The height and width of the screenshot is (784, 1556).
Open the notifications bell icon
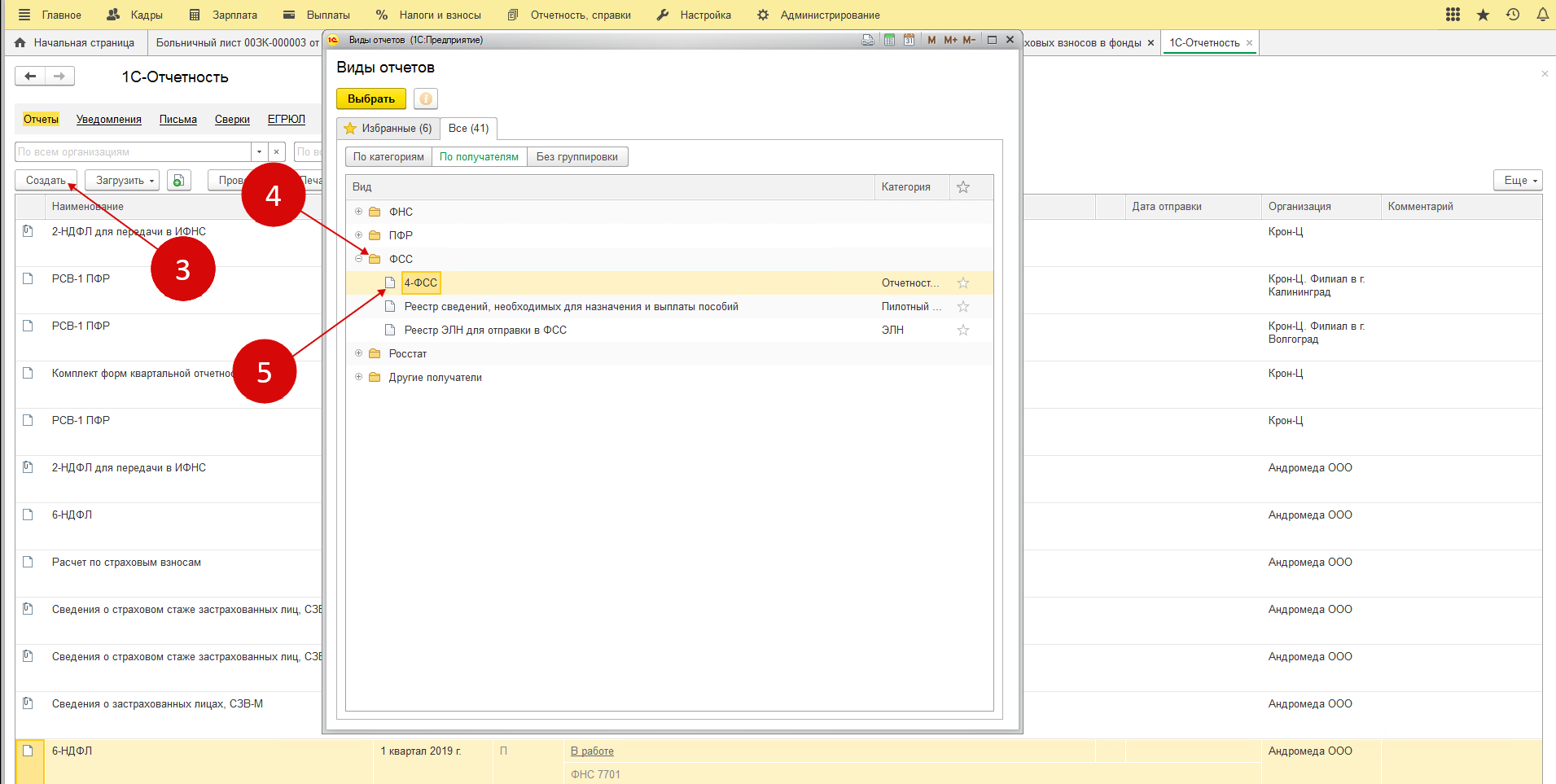pos(1542,15)
